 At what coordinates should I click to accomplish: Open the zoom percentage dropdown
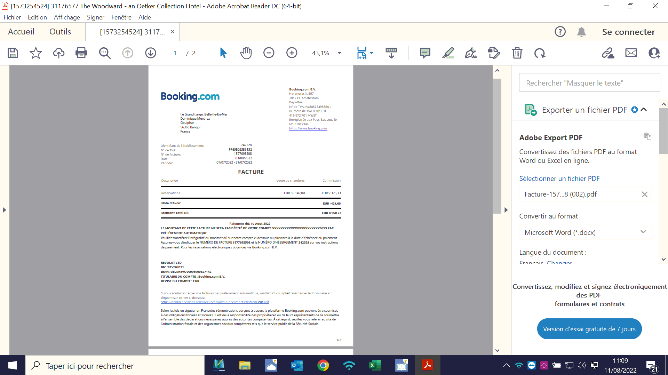tap(340, 53)
